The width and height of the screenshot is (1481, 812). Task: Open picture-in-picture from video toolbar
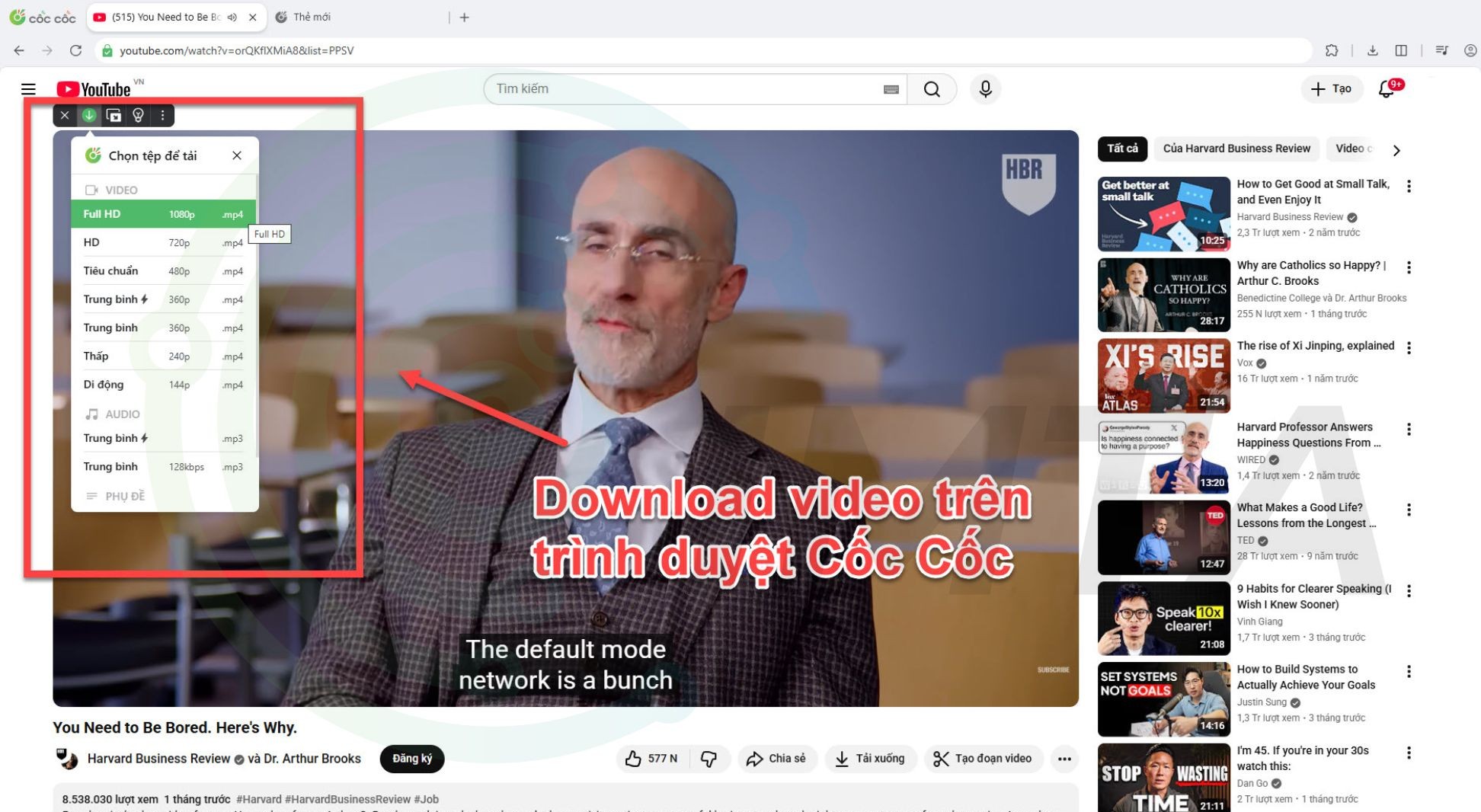(x=114, y=115)
